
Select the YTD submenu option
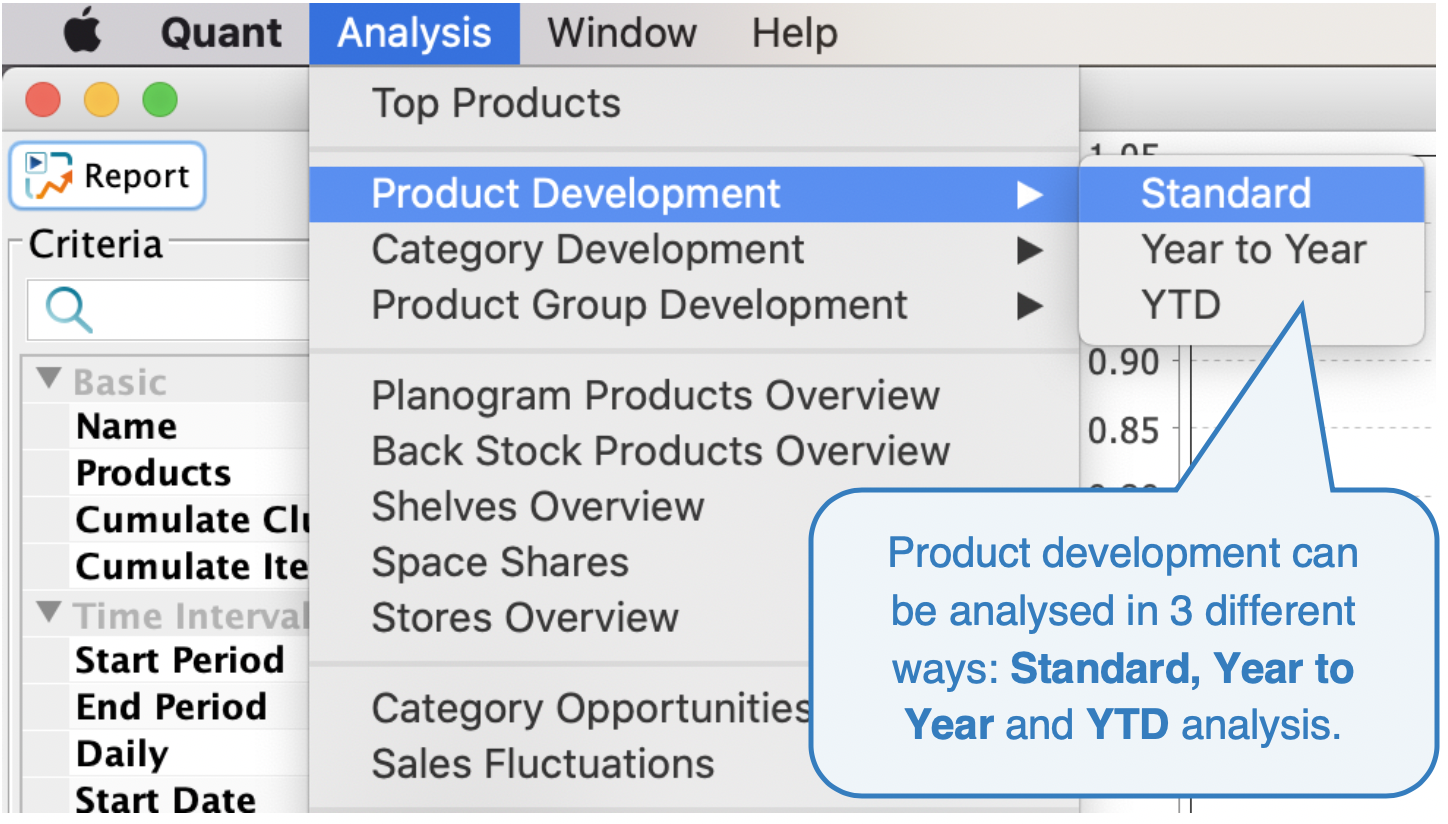(1181, 305)
